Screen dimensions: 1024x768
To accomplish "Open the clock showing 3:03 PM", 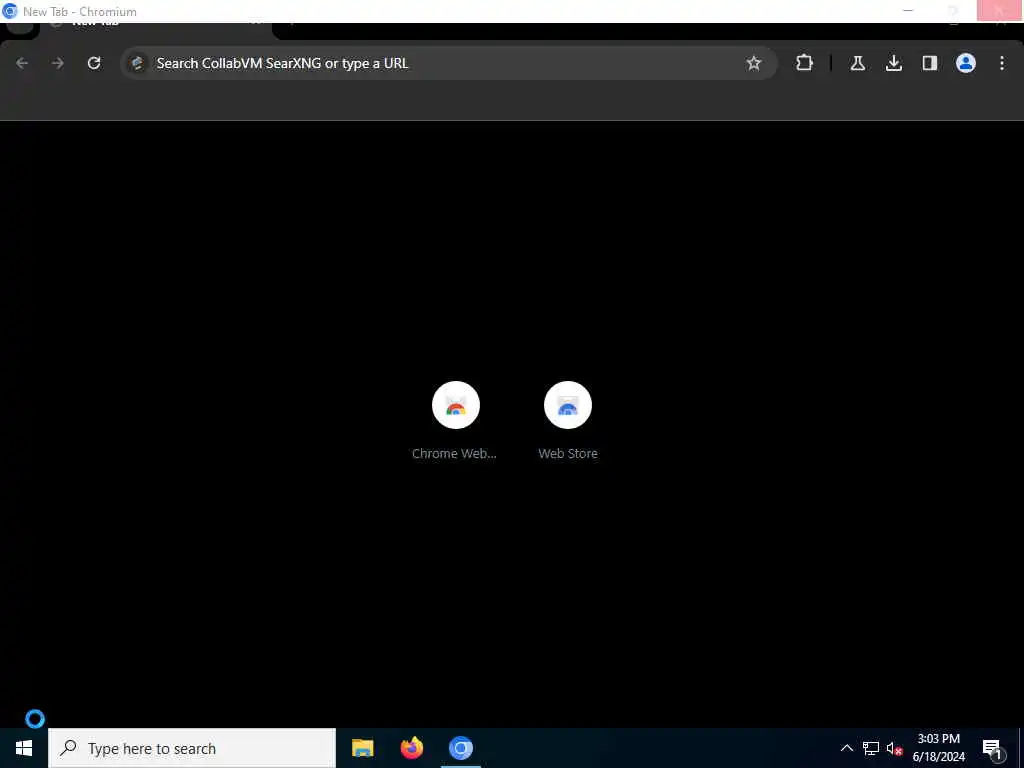I will coord(938,748).
